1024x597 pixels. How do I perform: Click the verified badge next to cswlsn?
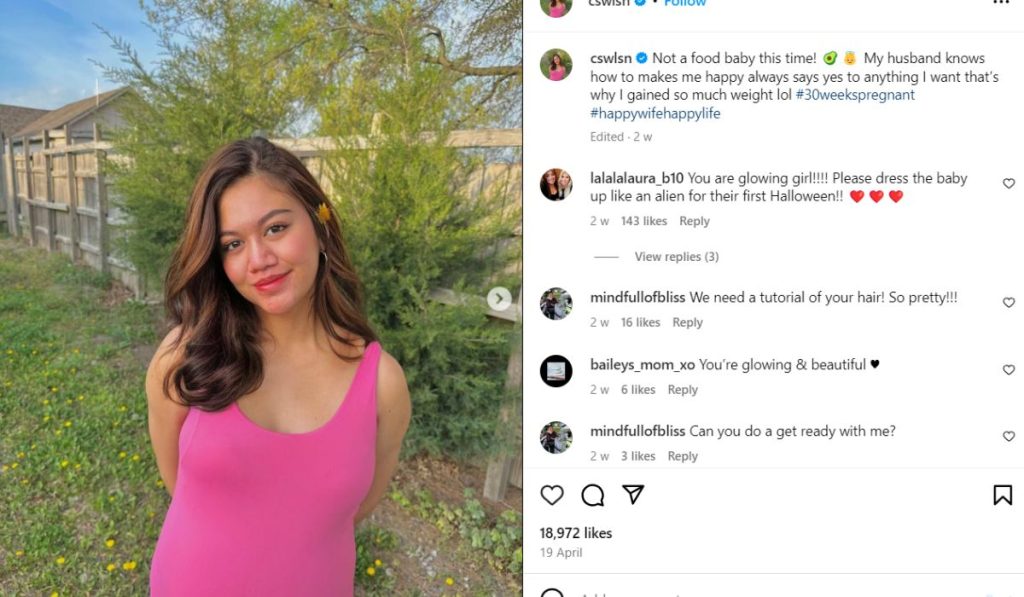(x=638, y=4)
